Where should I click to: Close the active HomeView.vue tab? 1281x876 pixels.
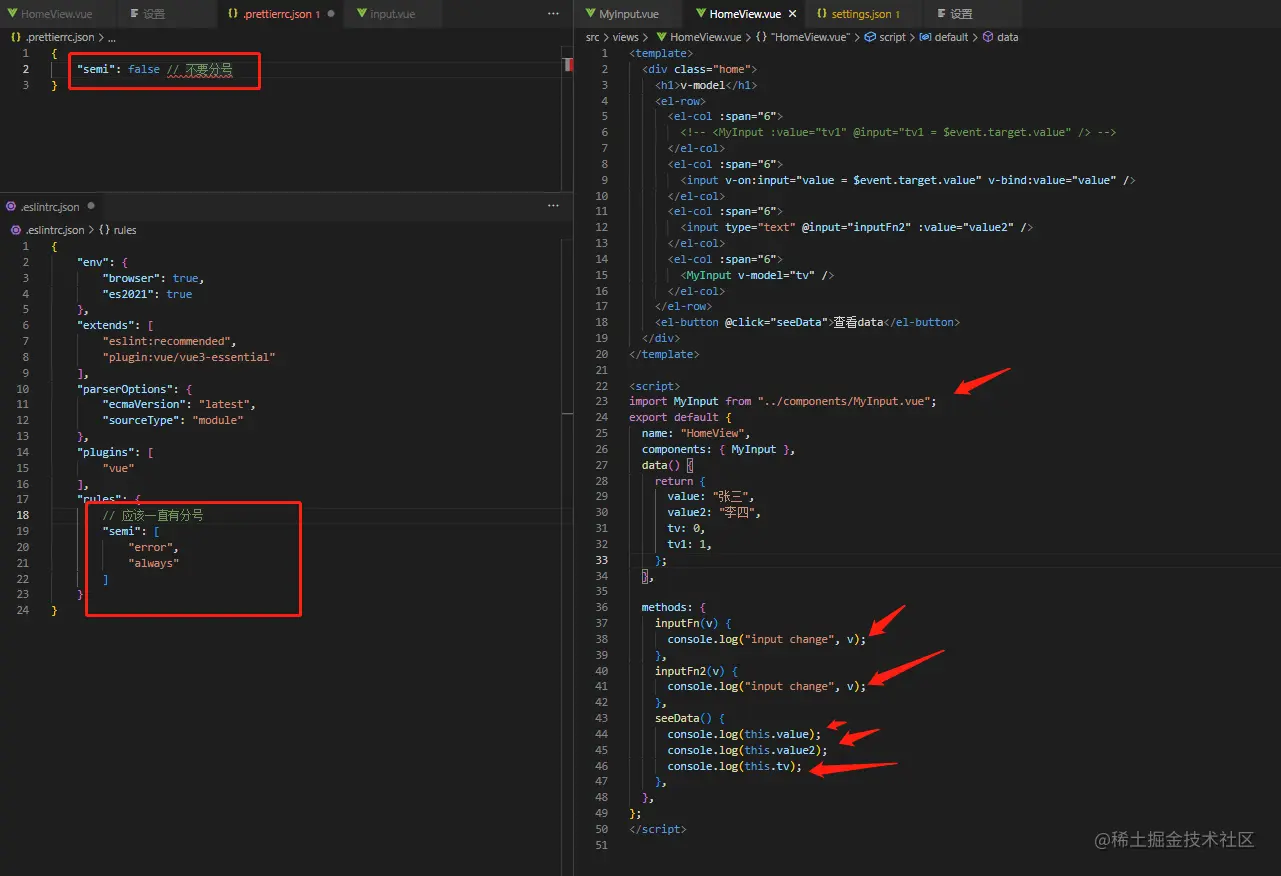[x=792, y=14]
